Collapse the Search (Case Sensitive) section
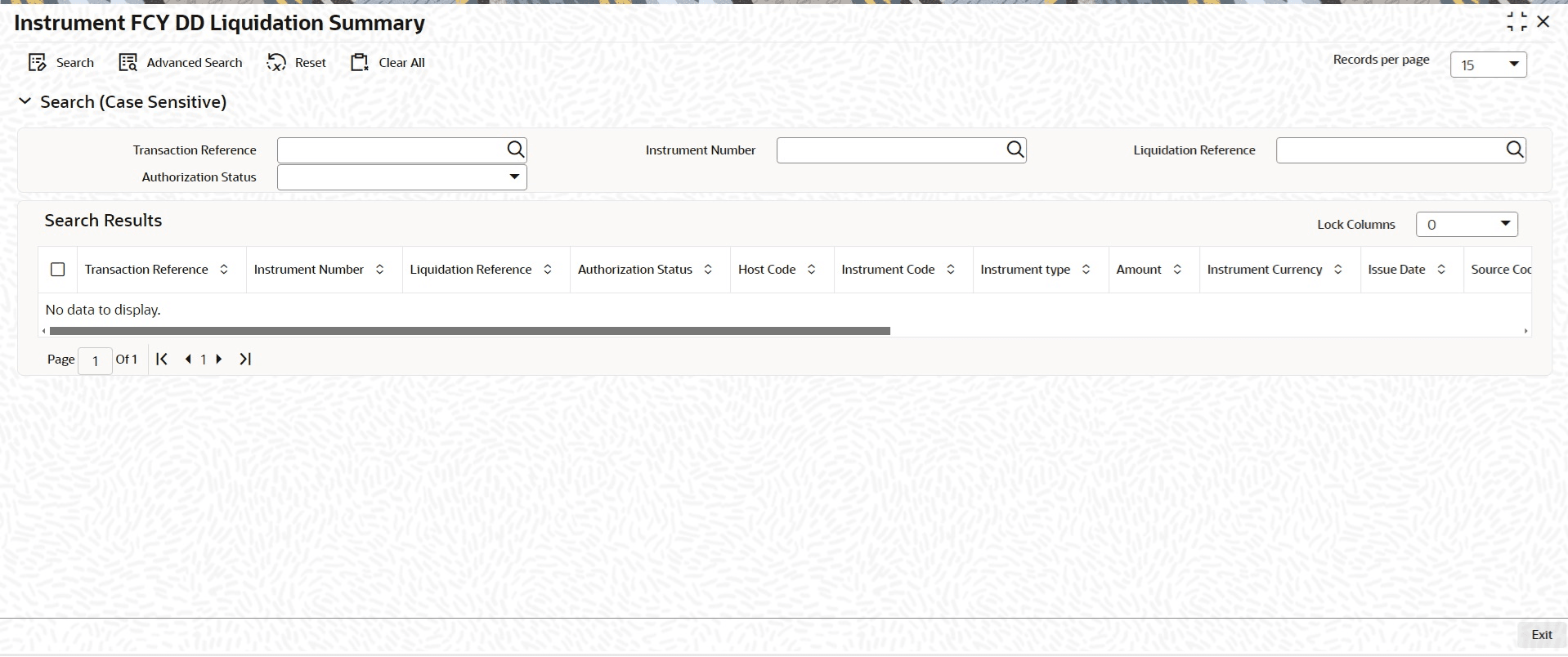 coord(25,101)
